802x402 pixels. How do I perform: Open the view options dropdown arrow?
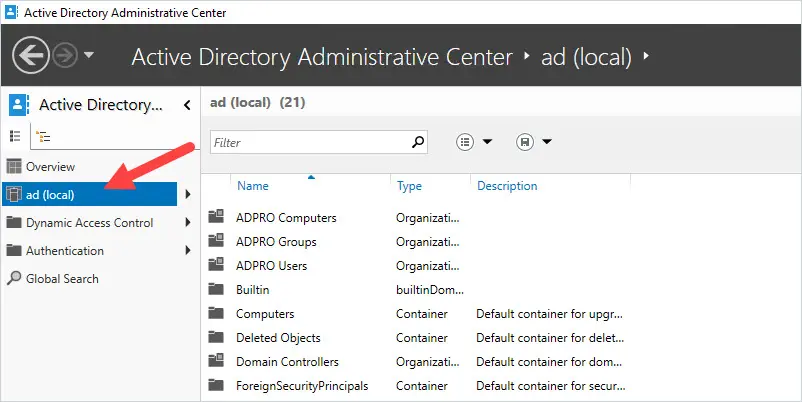(x=487, y=142)
